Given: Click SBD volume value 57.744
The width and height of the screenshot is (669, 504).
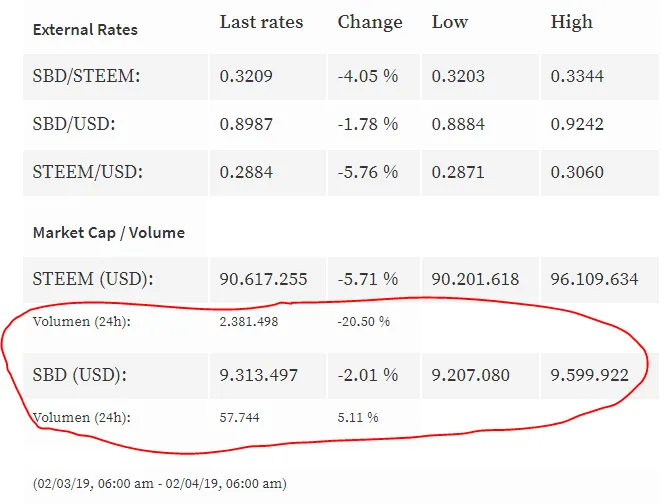Looking at the screenshot, I should click(239, 417).
